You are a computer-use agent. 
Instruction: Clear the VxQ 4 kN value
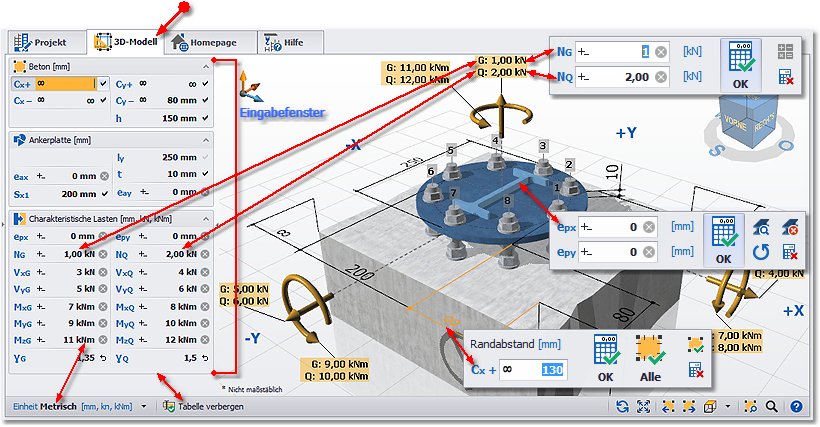[205, 272]
